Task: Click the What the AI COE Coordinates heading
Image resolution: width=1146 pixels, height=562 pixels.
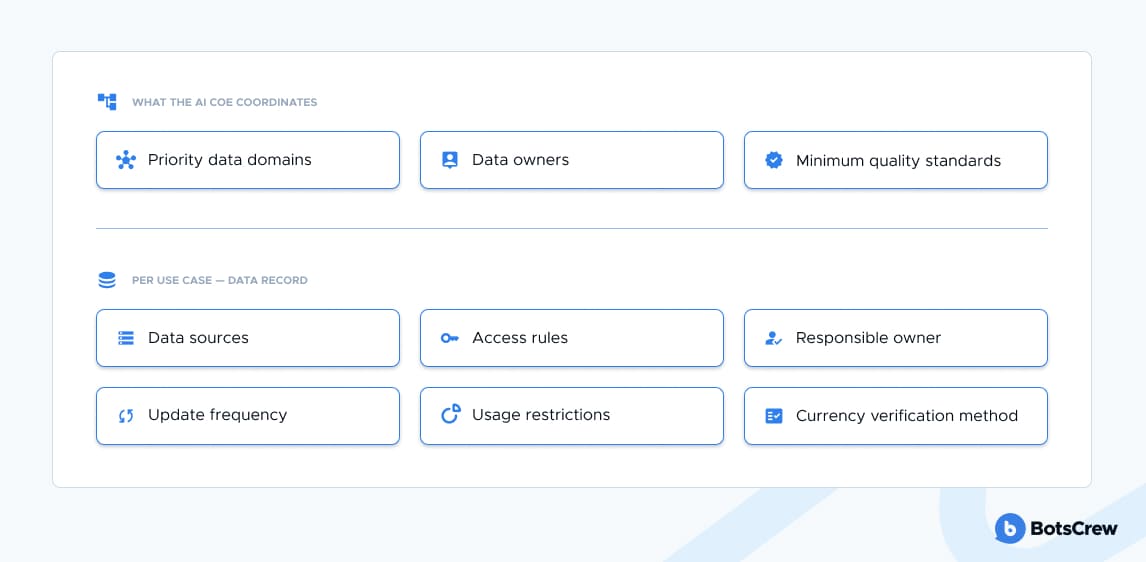Action: 224,102
